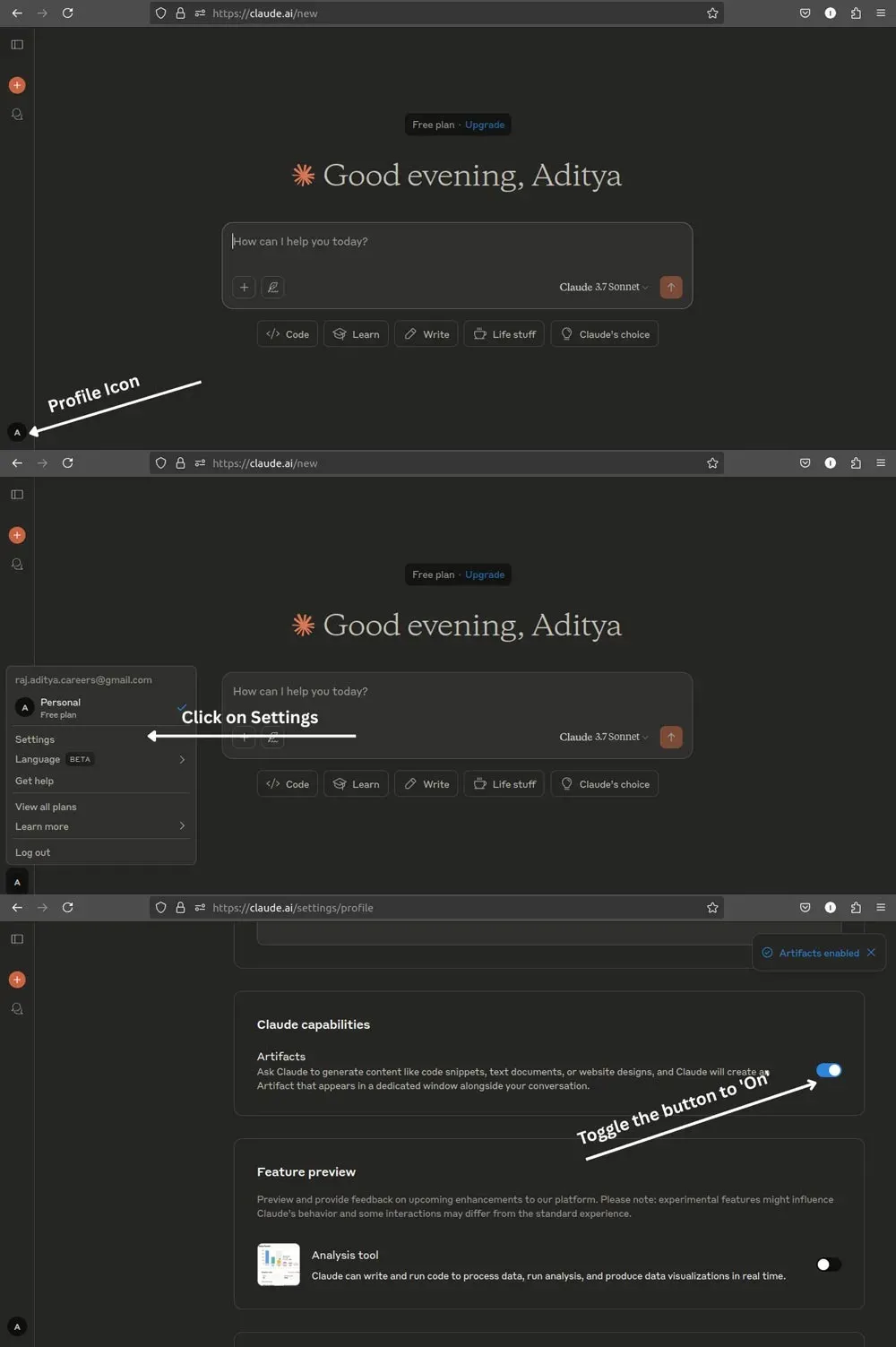Click the Code chip in the topmost screenshot
The height and width of the screenshot is (1347, 896).
(x=288, y=334)
